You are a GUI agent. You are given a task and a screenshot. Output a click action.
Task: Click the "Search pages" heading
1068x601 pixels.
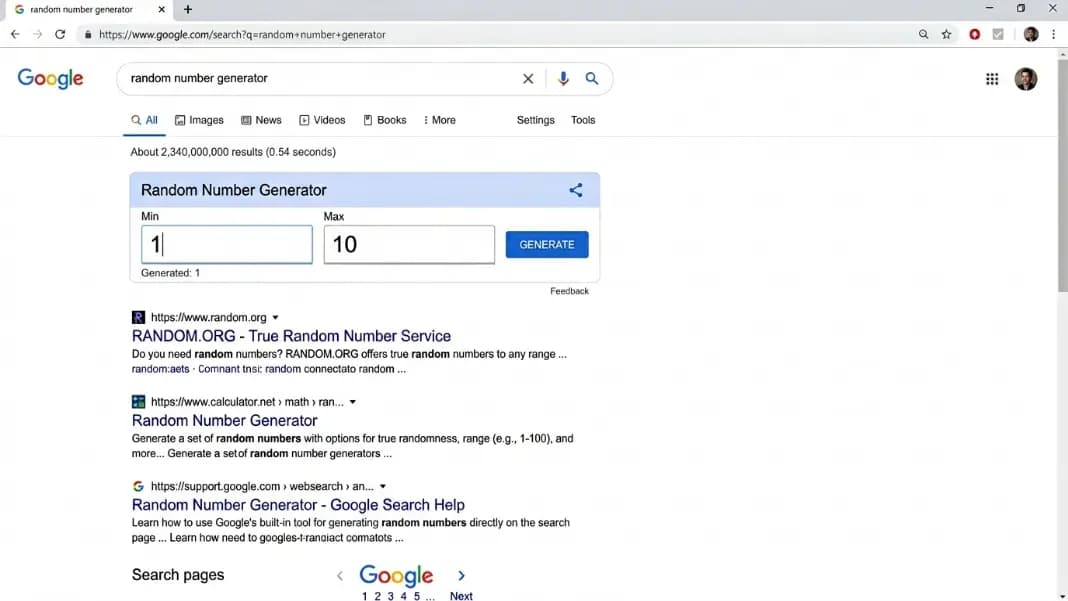(x=178, y=574)
